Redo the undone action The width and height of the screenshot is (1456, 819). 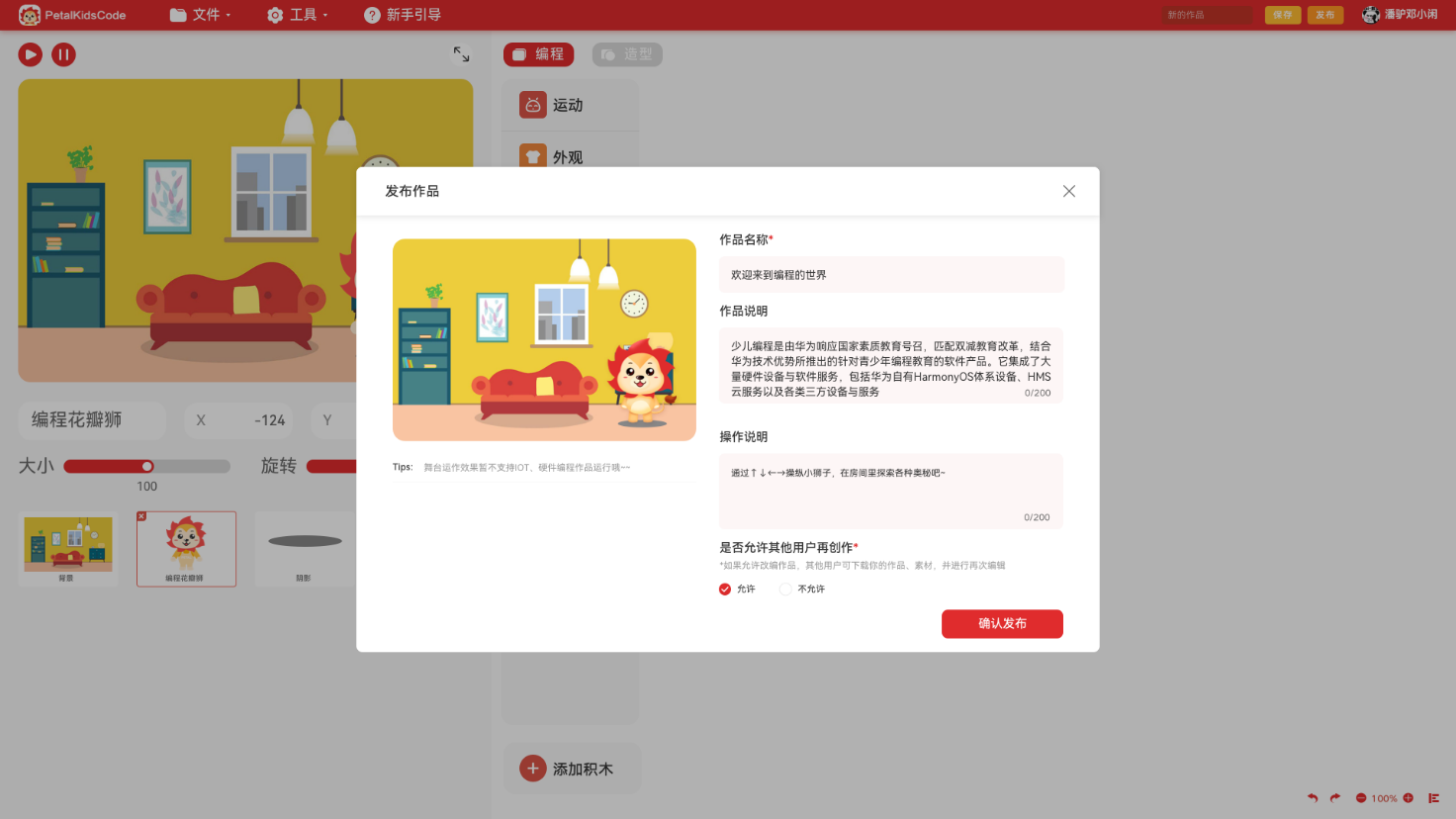coord(1334,798)
